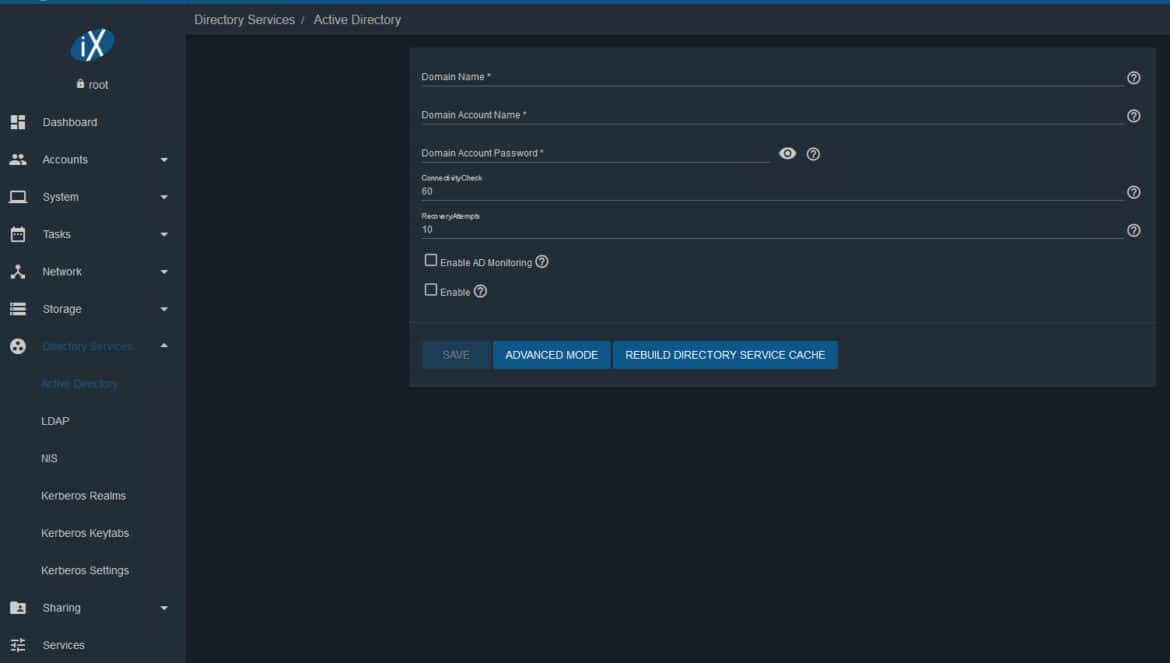1170x663 pixels.
Task: Expand the Network menu arrow
Action: (x=164, y=271)
